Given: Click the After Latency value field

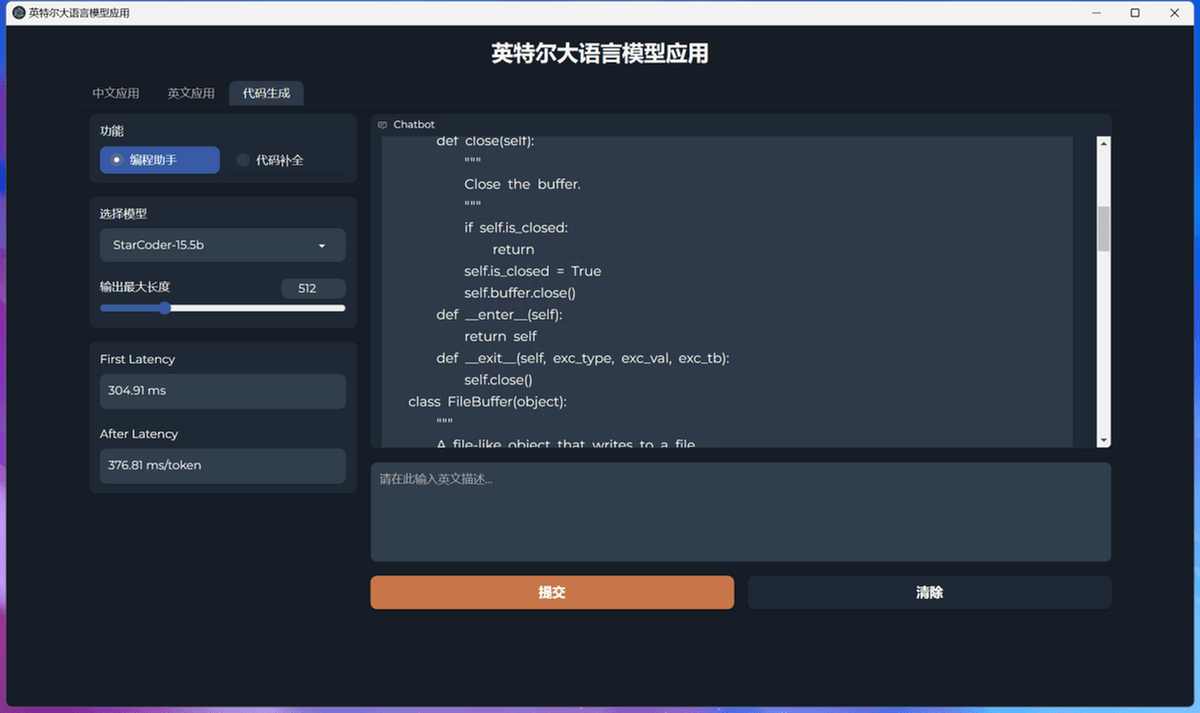Looking at the screenshot, I should pos(223,465).
